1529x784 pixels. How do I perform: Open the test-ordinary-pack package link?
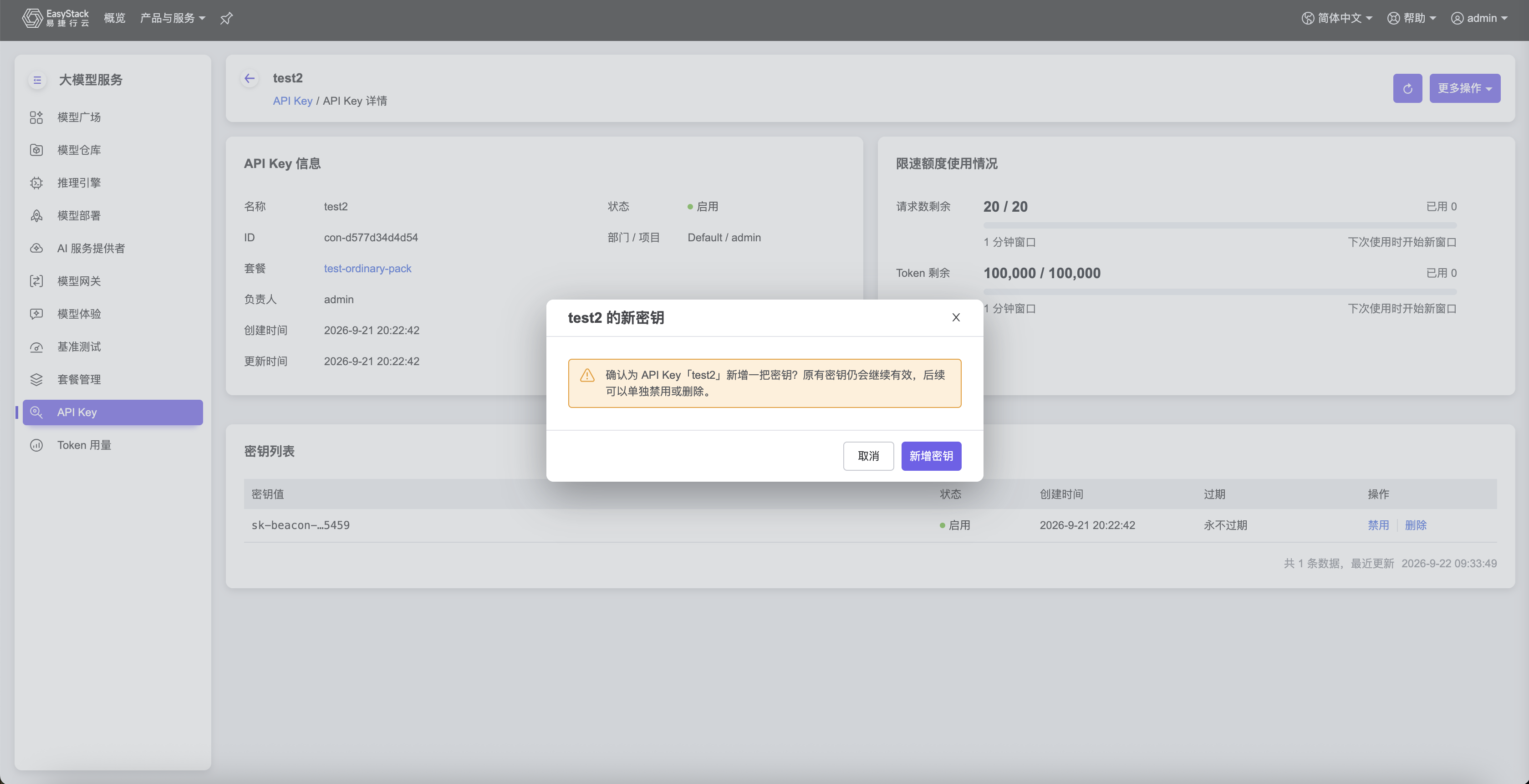[367, 268]
